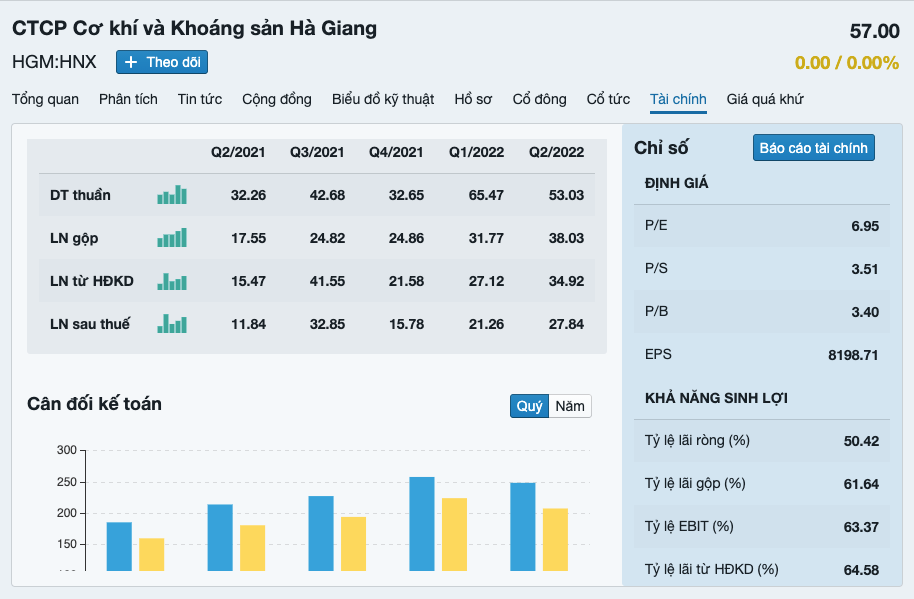The image size is (914, 599).
Task: Click the Tỷ lệ lãi từ HĐKD (%) row
Action: 762,569
